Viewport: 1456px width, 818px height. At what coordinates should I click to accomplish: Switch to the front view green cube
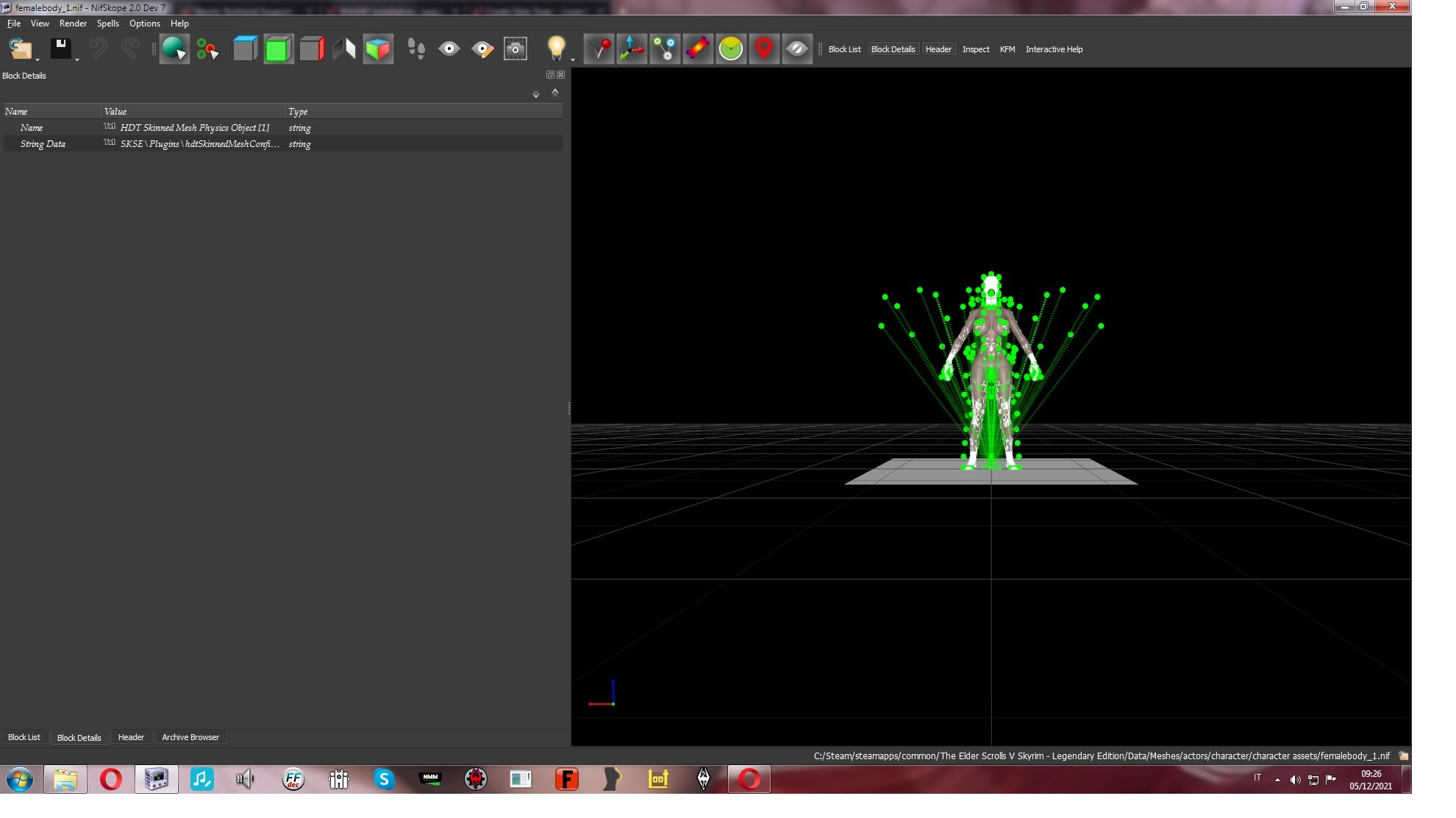coord(278,49)
